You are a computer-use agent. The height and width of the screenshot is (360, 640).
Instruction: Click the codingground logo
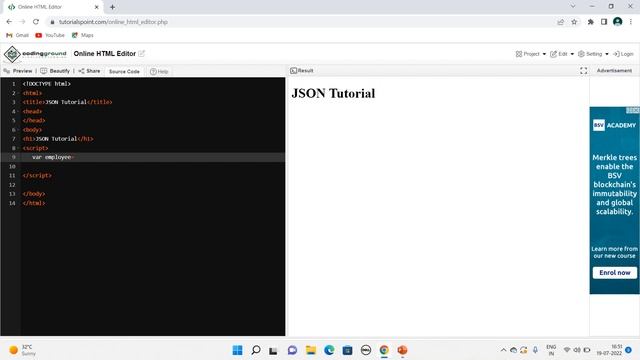click(x=35, y=54)
